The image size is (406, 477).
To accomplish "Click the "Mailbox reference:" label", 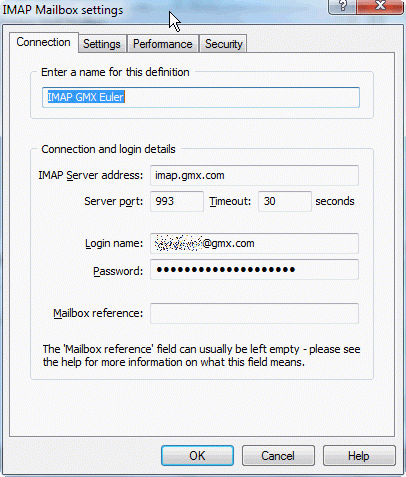I will [98, 313].
